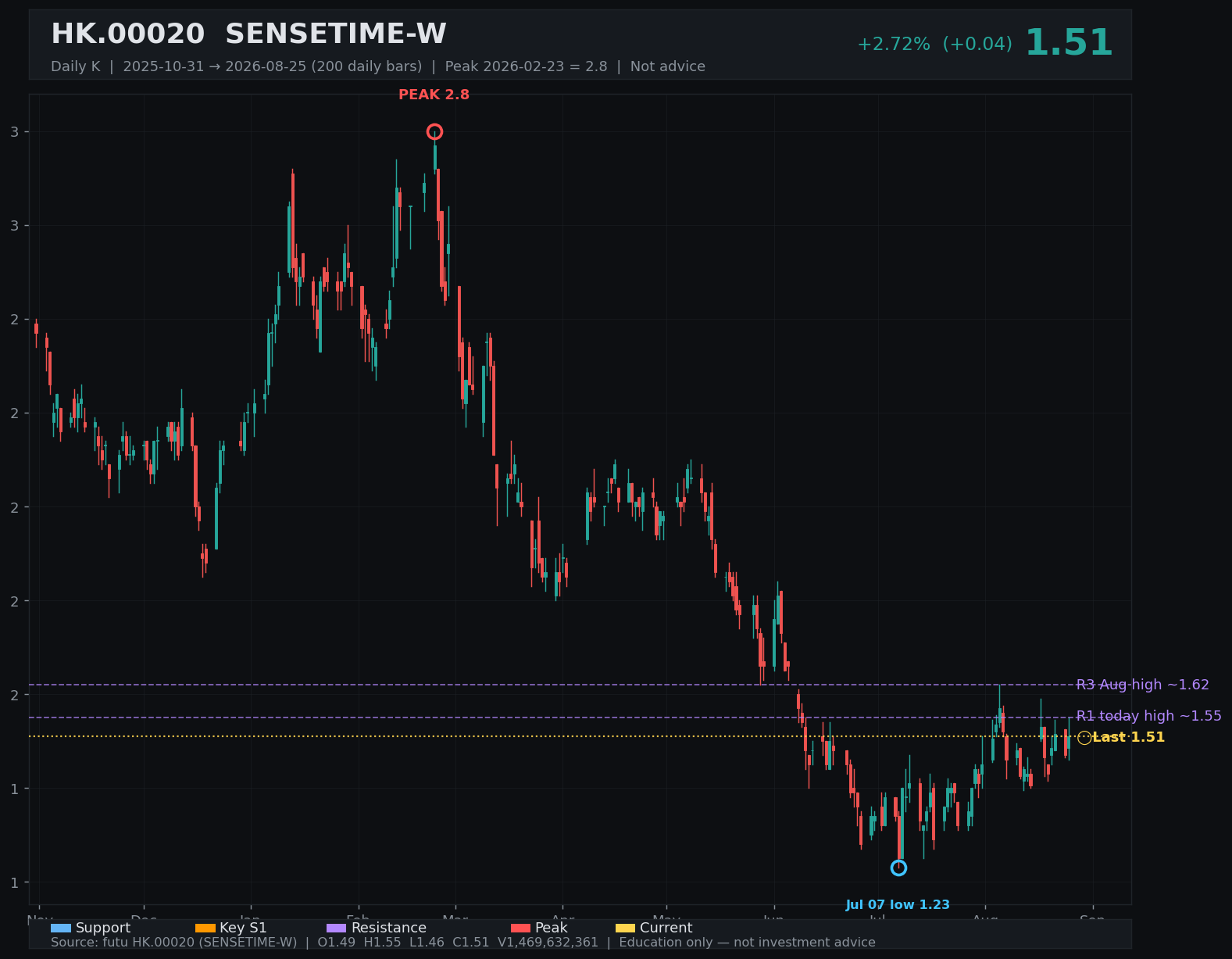Click the '2025-10-31 → 2026-08-25 (200 daily bars)' date range
Screen dimensions: 1232x959
273,66
